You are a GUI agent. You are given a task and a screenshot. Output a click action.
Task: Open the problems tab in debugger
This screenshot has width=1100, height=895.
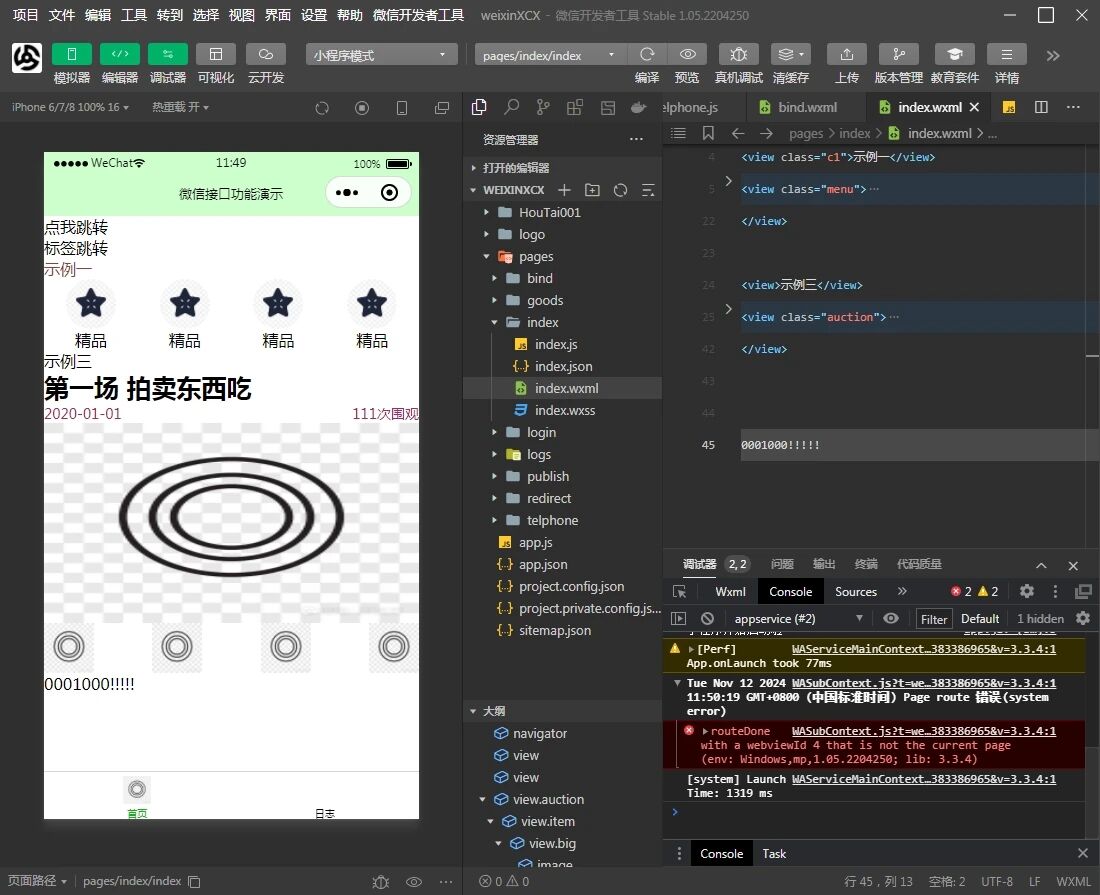pos(782,564)
